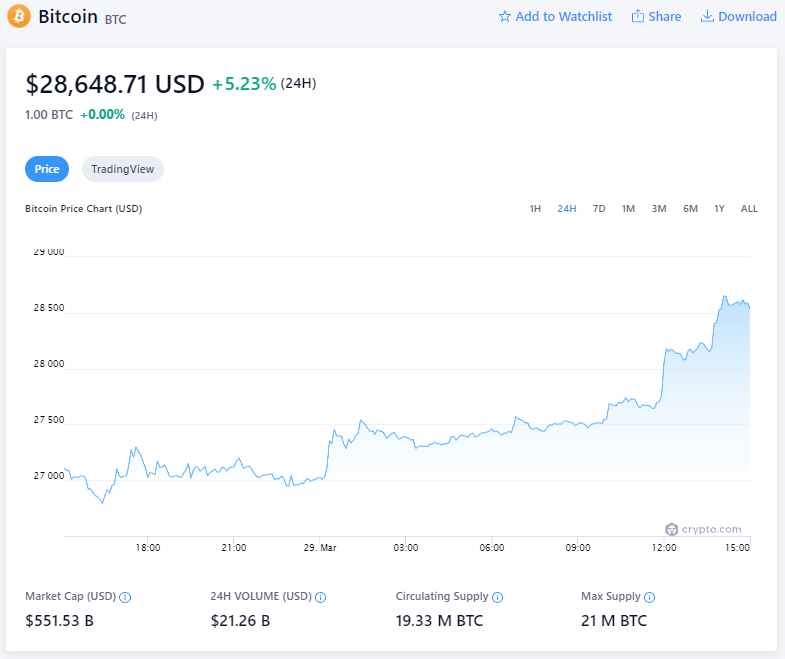785x659 pixels.
Task: Set chart range to 24H
Action: click(x=567, y=209)
